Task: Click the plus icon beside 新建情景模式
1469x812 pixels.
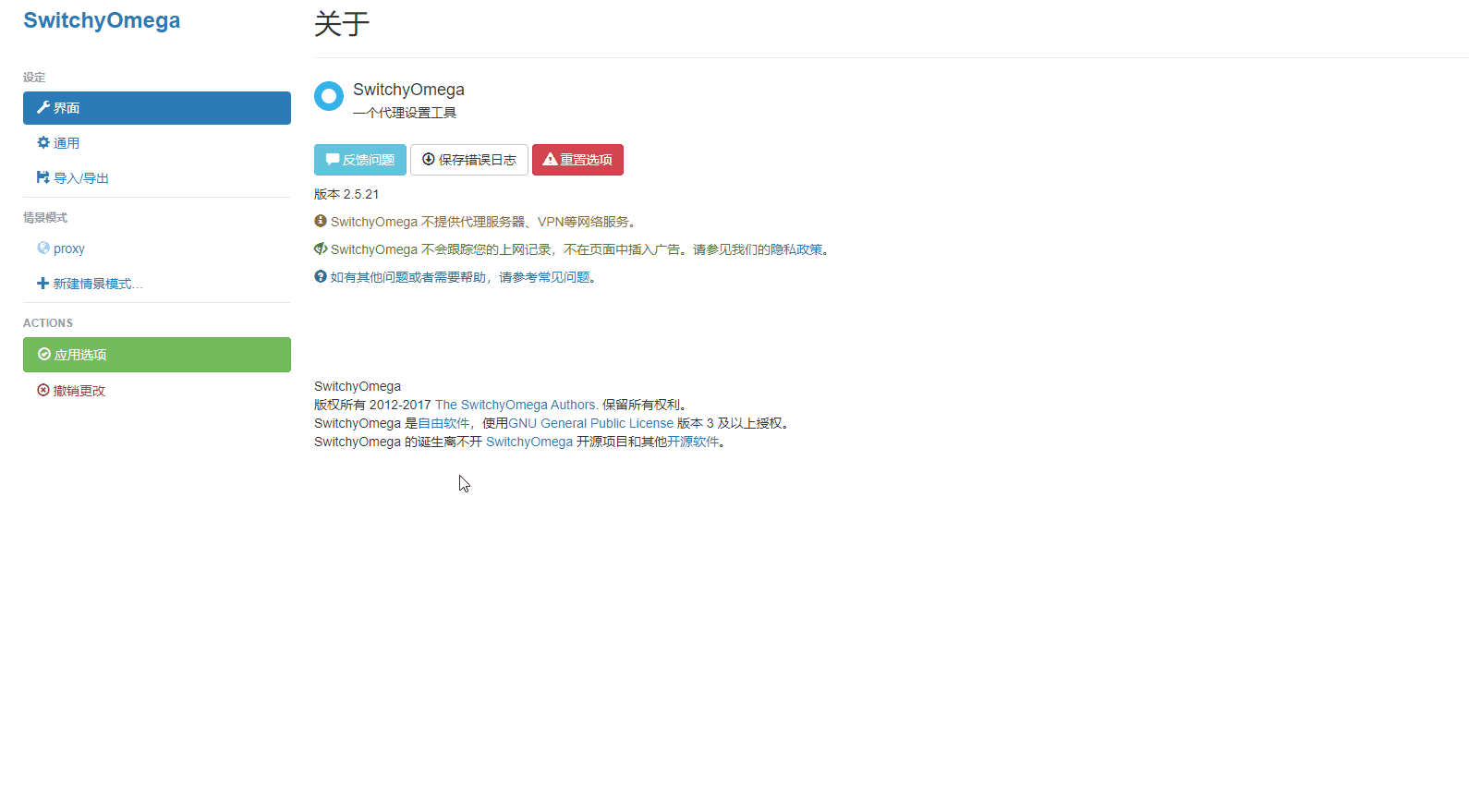Action: click(x=42, y=284)
